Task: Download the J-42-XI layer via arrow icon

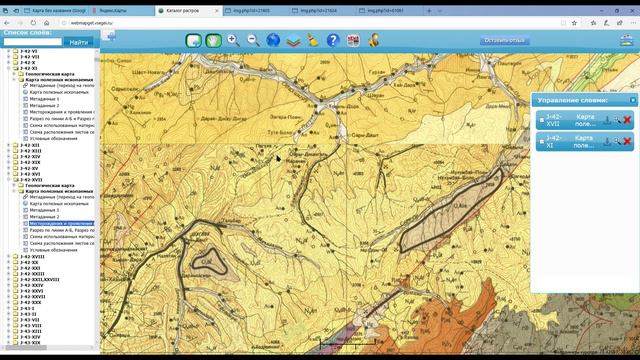Action: point(607,142)
